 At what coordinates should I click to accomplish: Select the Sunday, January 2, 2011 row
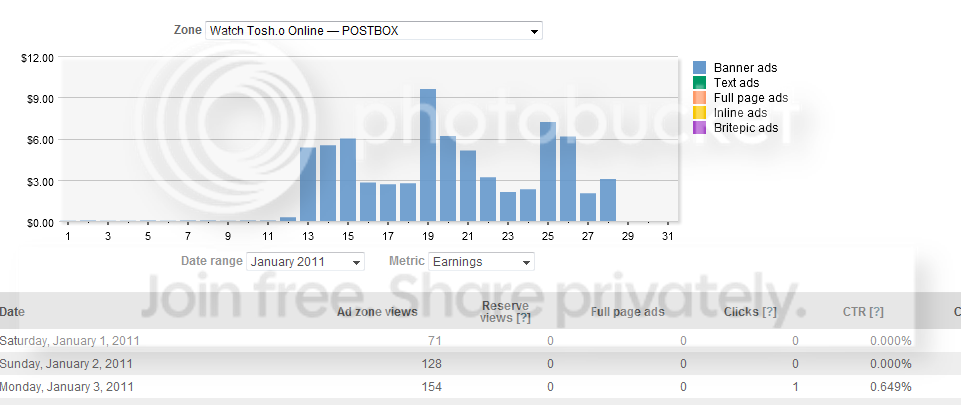(480, 364)
